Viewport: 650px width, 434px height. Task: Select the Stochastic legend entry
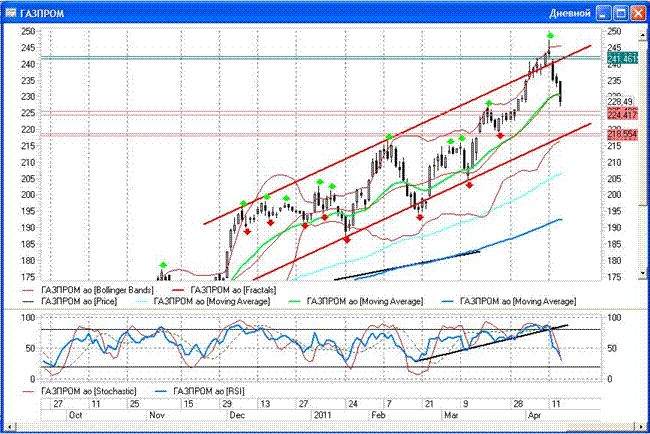[x=79, y=391]
